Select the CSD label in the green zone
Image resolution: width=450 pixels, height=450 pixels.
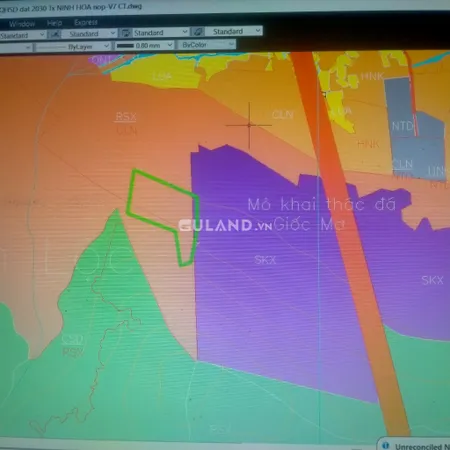72,339
